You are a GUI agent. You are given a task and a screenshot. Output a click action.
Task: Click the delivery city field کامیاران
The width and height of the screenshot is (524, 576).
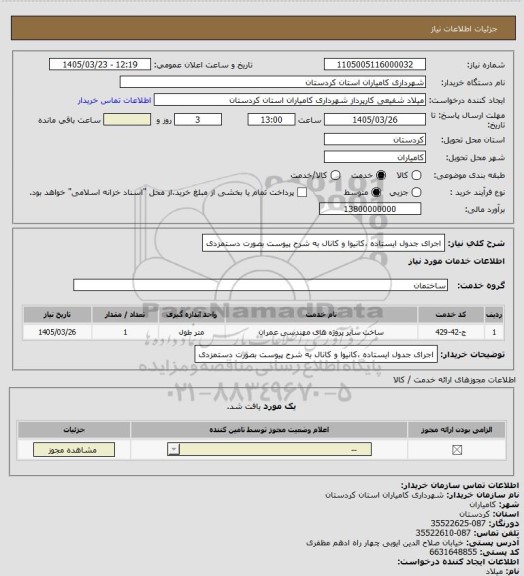pyautogui.click(x=375, y=157)
